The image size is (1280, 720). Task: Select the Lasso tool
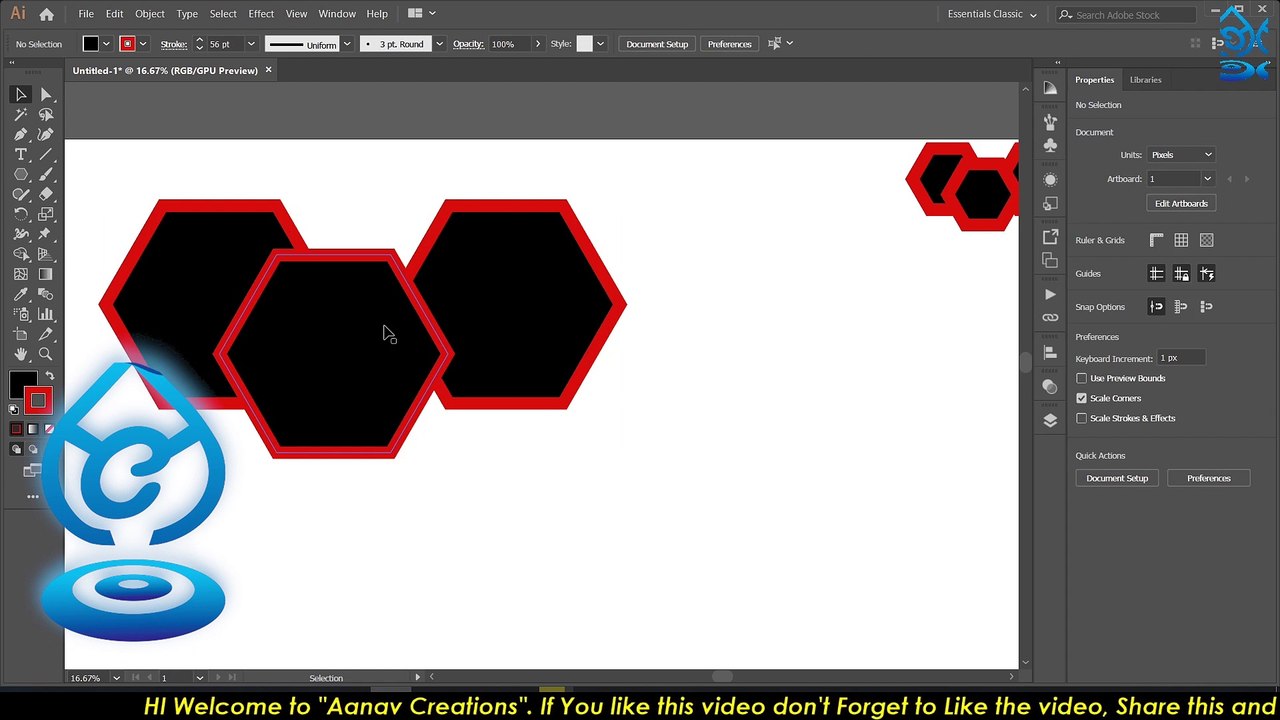[45, 114]
